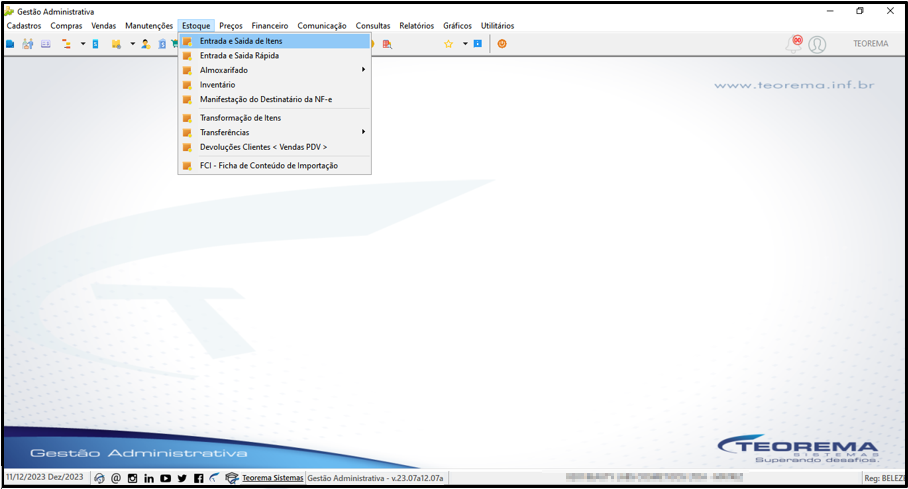Open the Cadastros menu
Image resolution: width=908 pixels, height=489 pixels.
24,25
